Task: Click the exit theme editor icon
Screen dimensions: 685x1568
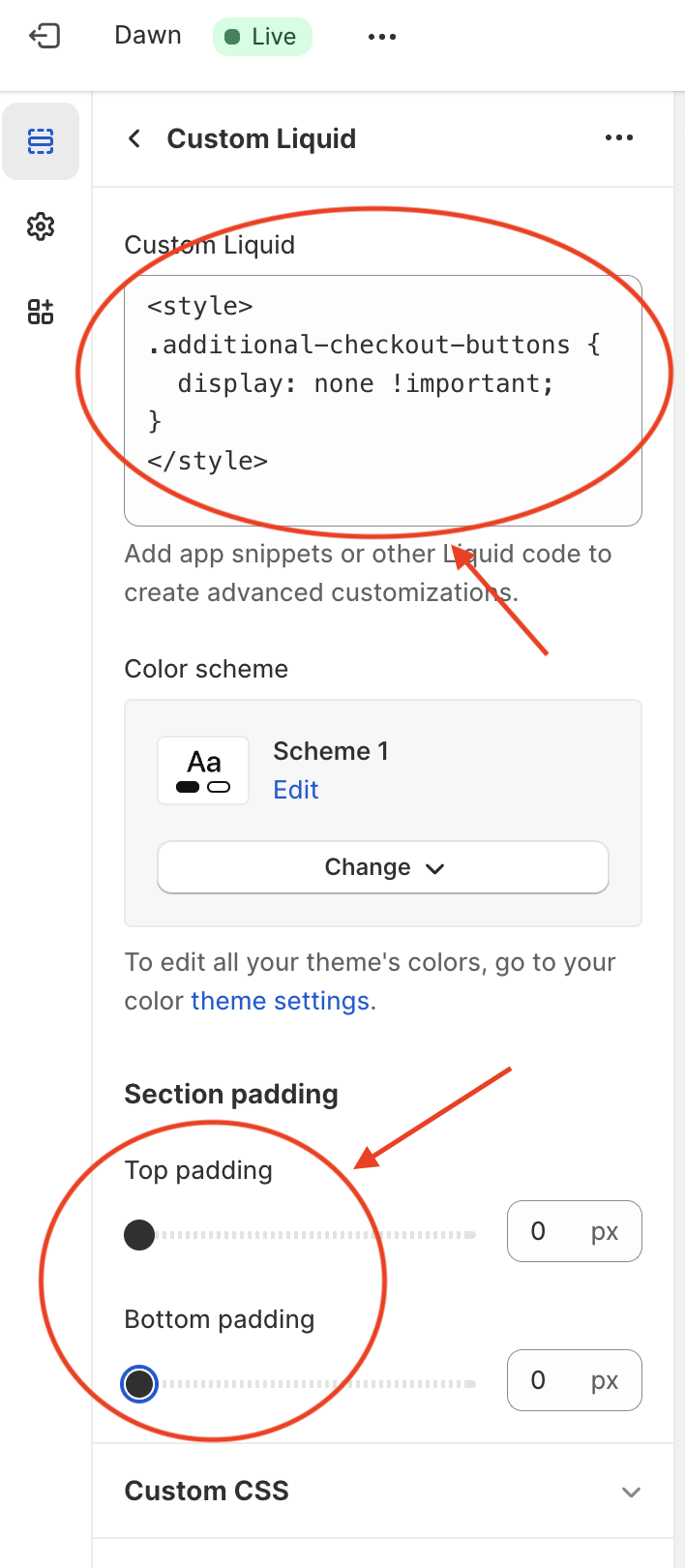Action: coord(44,35)
